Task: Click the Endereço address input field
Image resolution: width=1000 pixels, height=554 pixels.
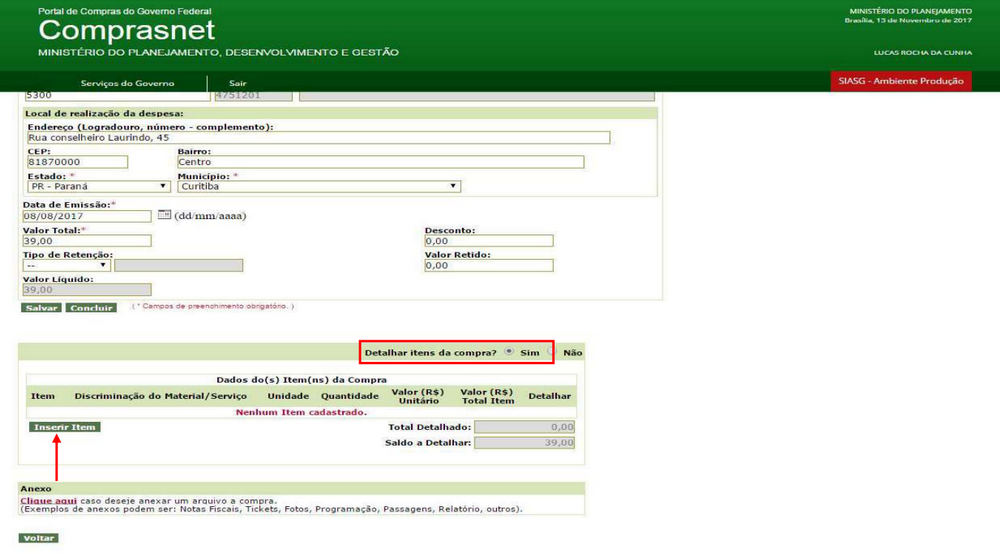Action: (318, 138)
